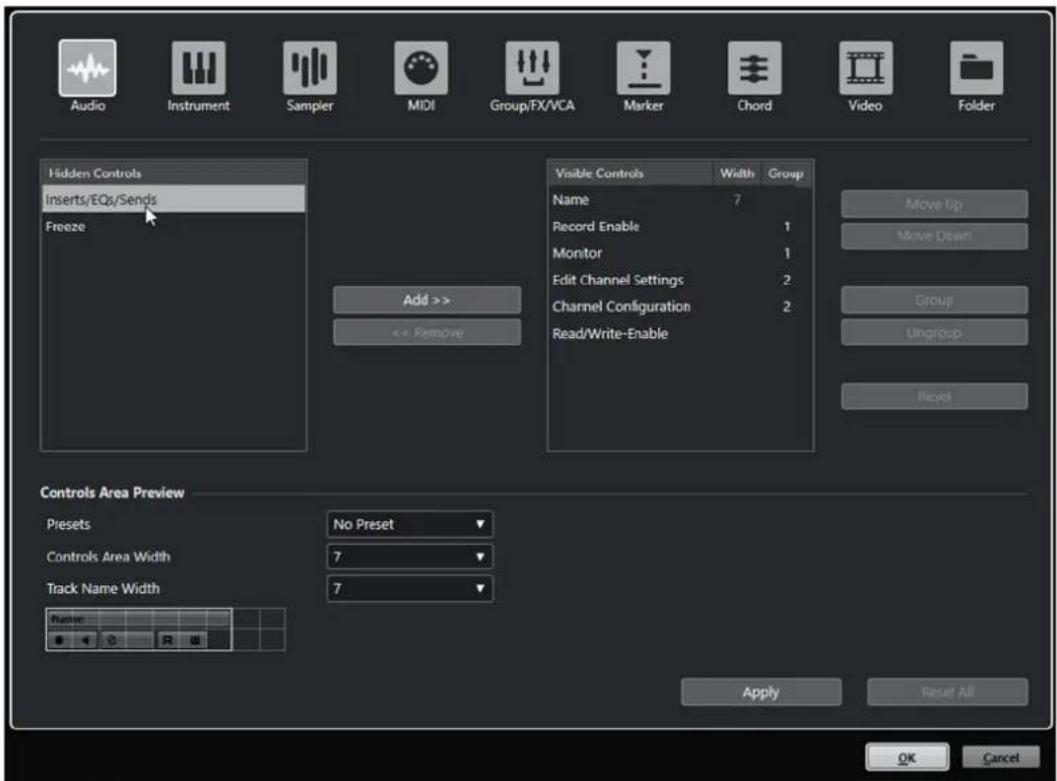Select the Folder track type icon
The image size is (1057, 781).
pyautogui.click(x=976, y=67)
